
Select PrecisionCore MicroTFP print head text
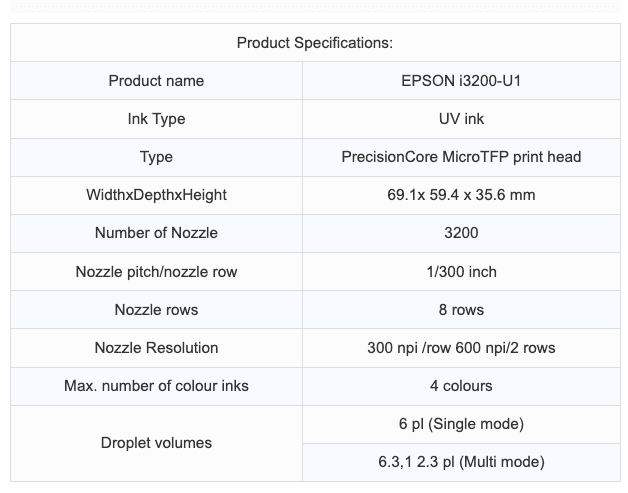click(460, 157)
